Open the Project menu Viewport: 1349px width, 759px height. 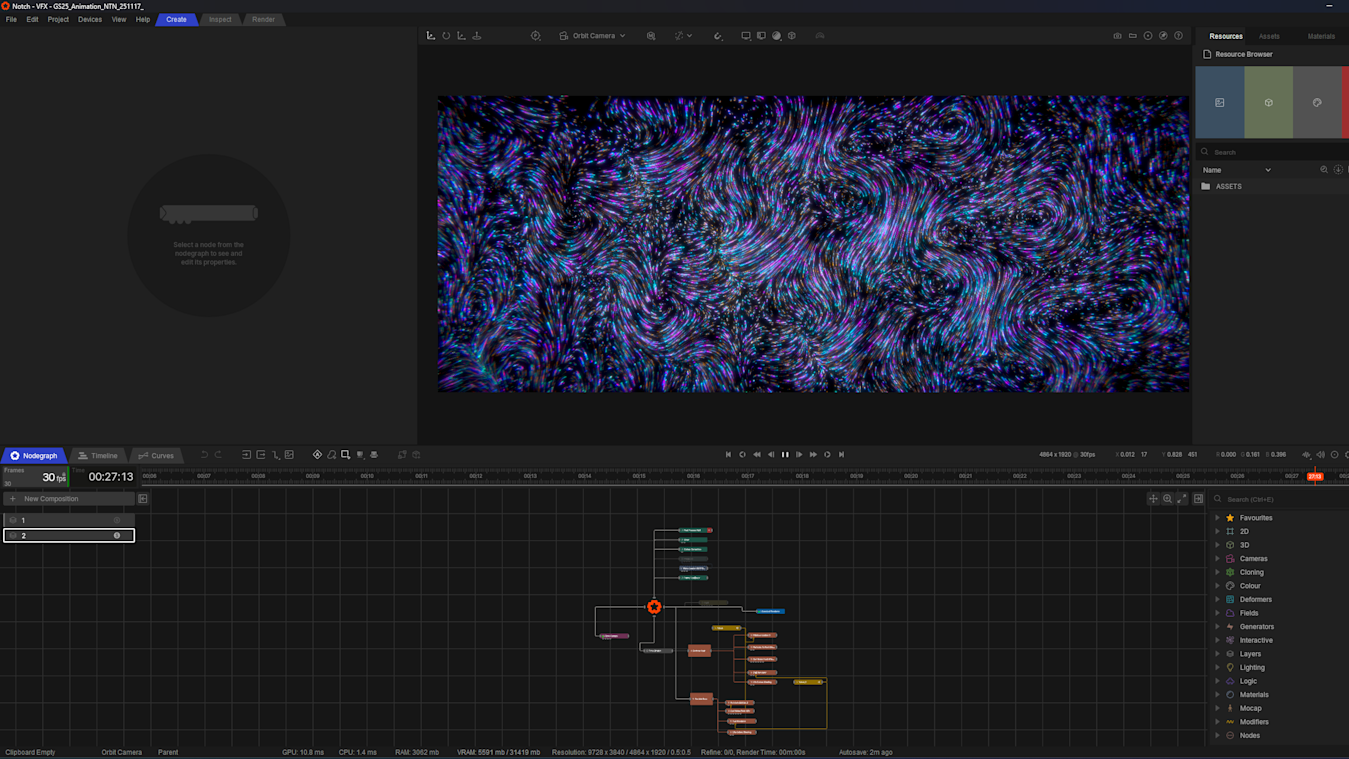[x=58, y=19]
